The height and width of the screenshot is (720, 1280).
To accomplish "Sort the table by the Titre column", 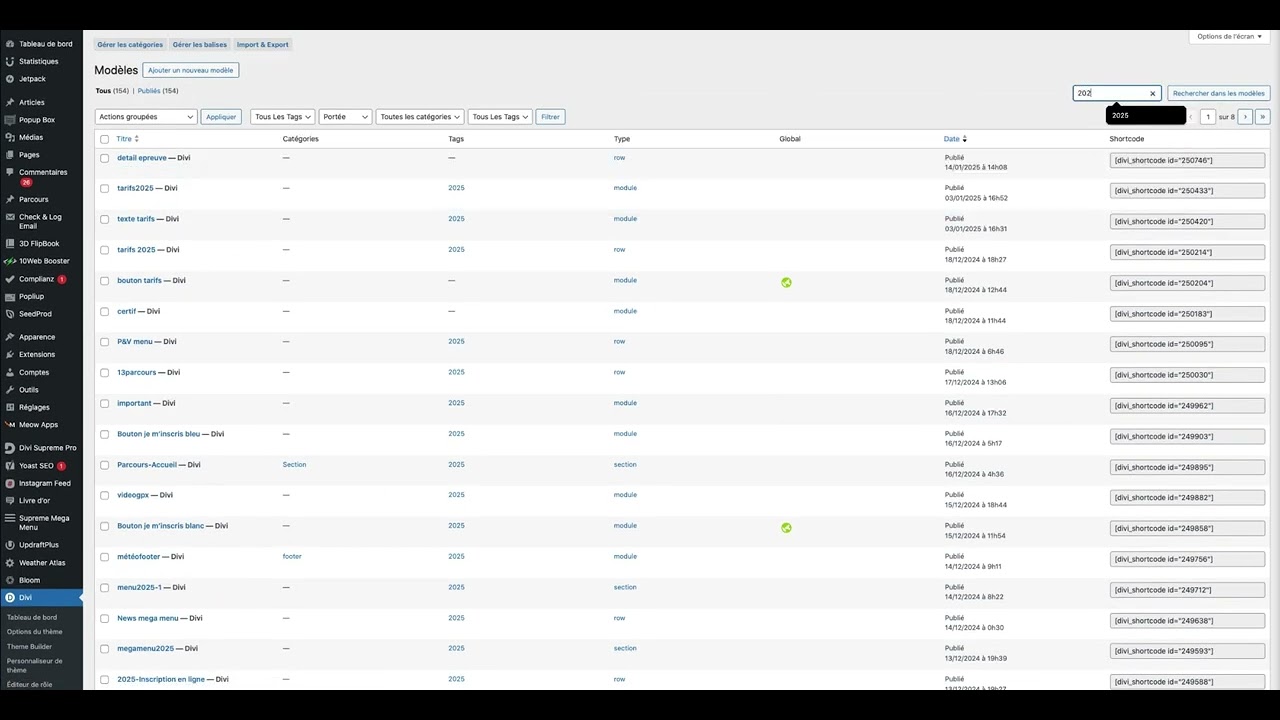I will coord(127,139).
